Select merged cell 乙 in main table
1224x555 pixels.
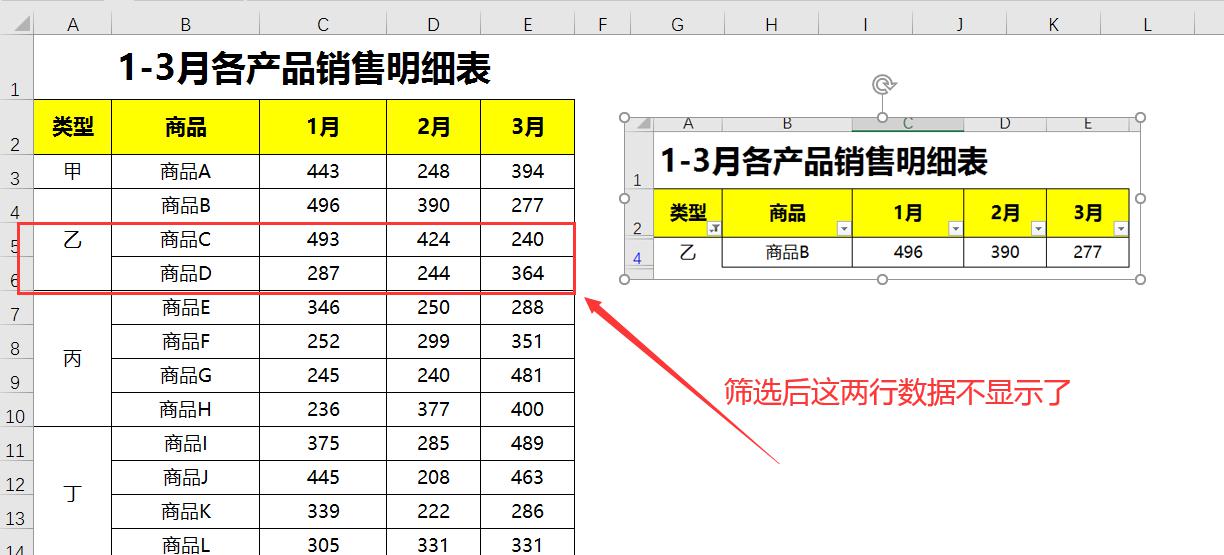click(x=73, y=240)
